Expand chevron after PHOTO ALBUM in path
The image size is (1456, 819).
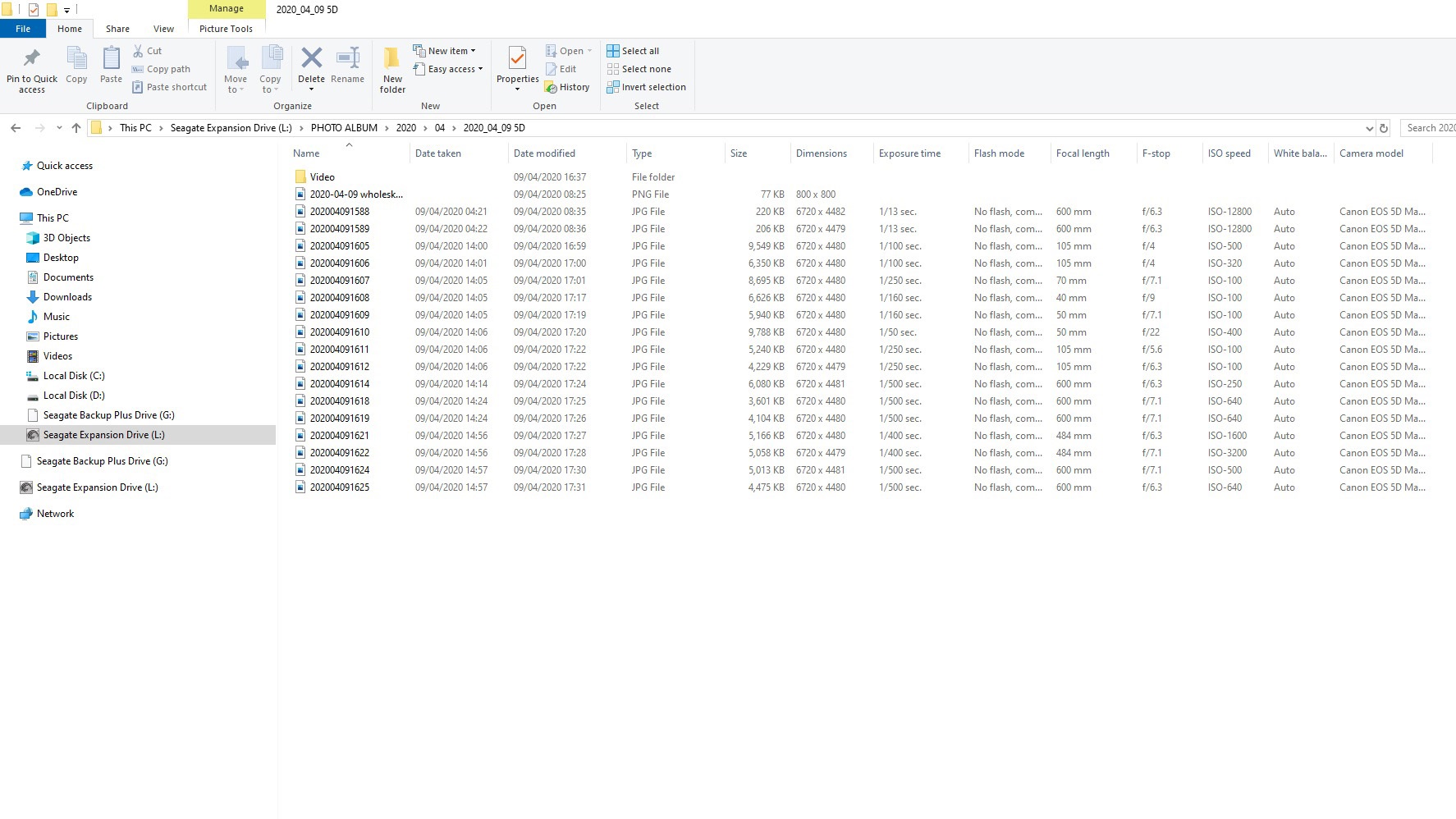387,128
